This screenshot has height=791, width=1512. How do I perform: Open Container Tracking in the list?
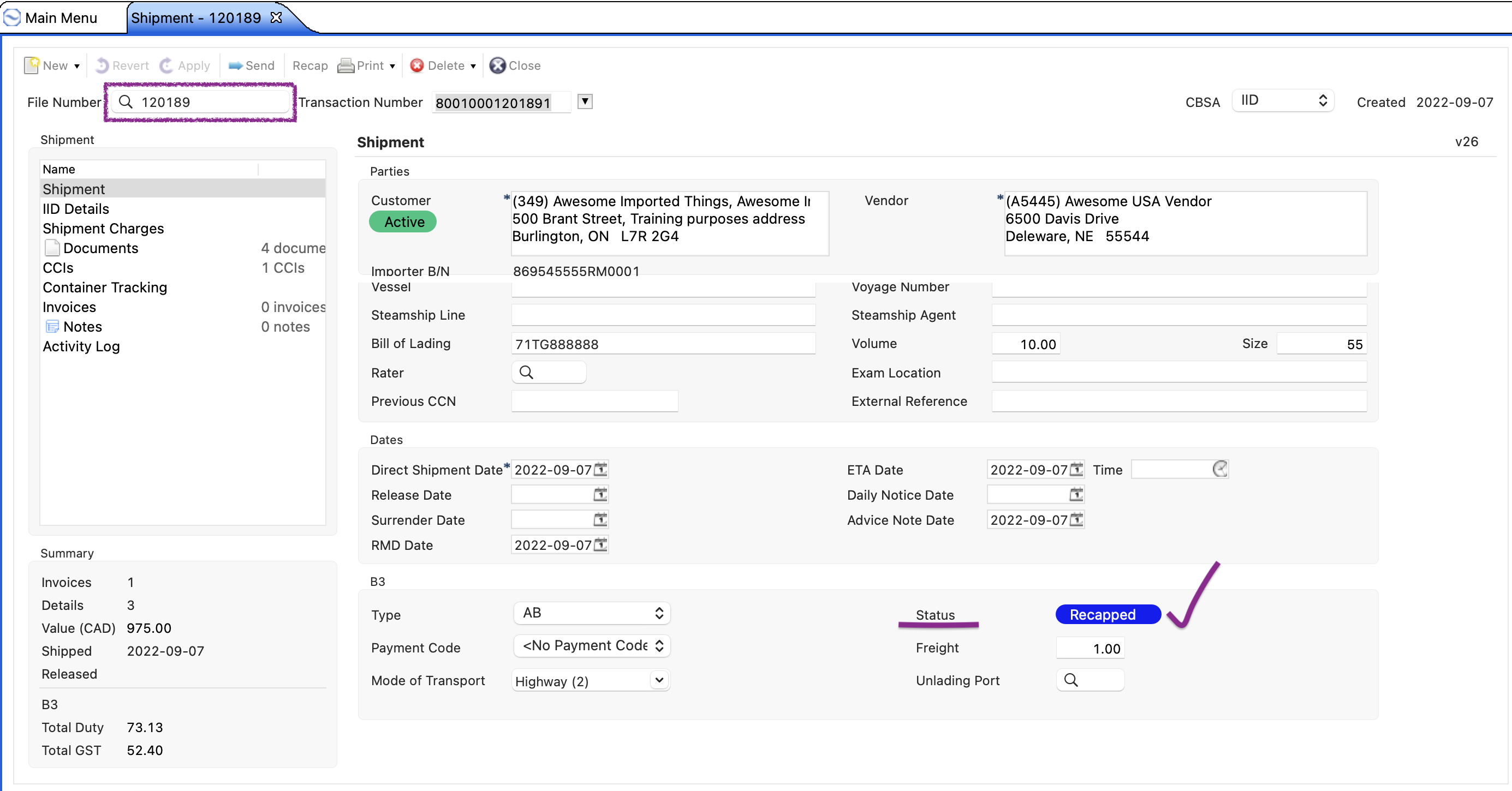click(182, 287)
